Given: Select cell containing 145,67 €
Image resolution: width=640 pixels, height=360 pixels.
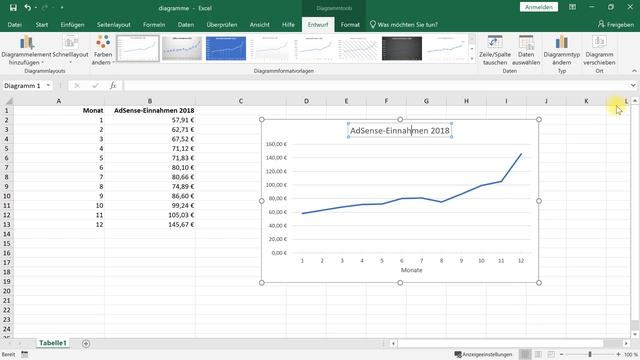Looking at the screenshot, I should pyautogui.click(x=150, y=224).
